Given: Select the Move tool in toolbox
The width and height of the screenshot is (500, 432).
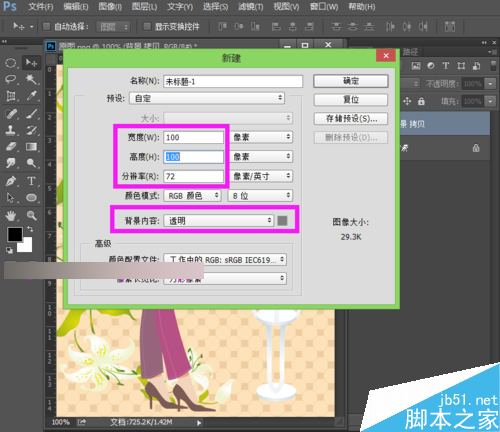Looking at the screenshot, I should [x=31, y=63].
